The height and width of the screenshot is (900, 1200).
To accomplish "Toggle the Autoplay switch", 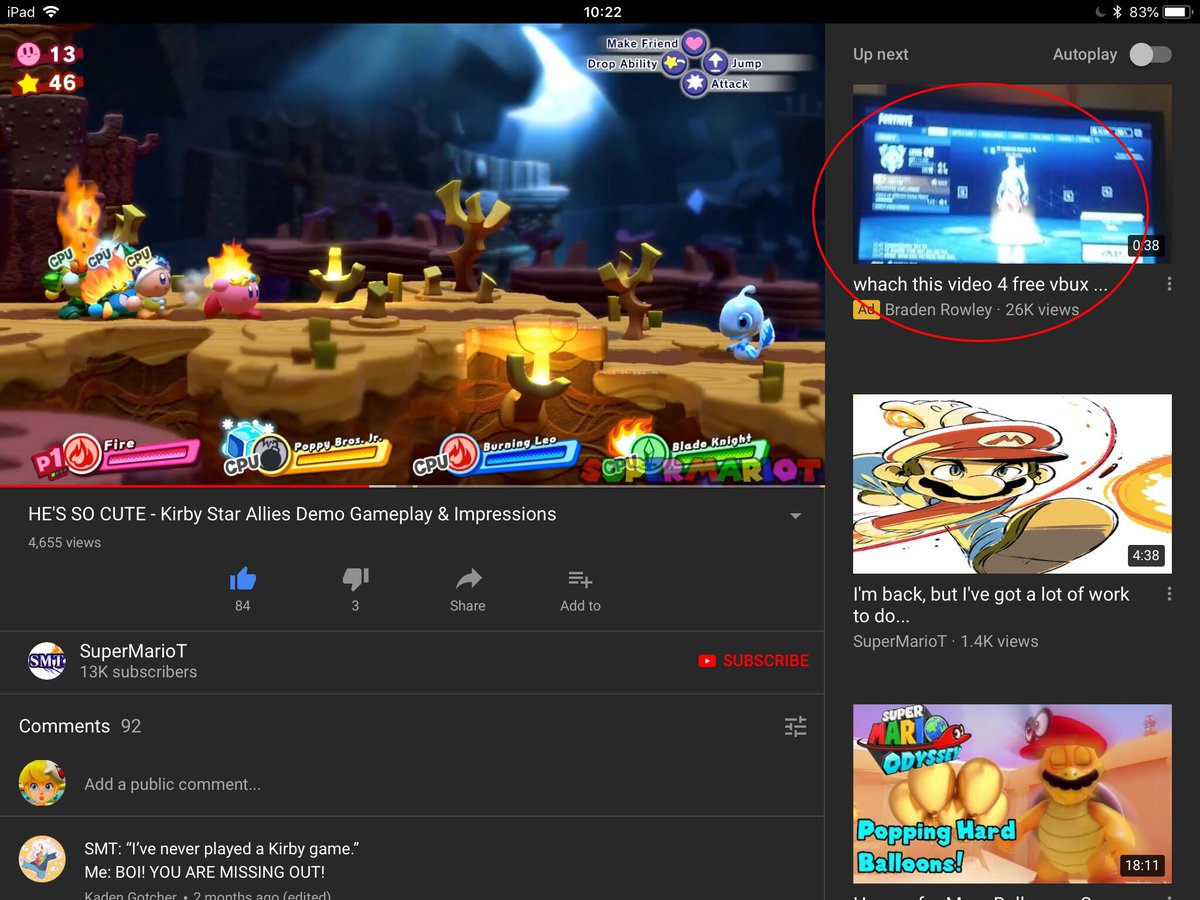I will 1150,55.
